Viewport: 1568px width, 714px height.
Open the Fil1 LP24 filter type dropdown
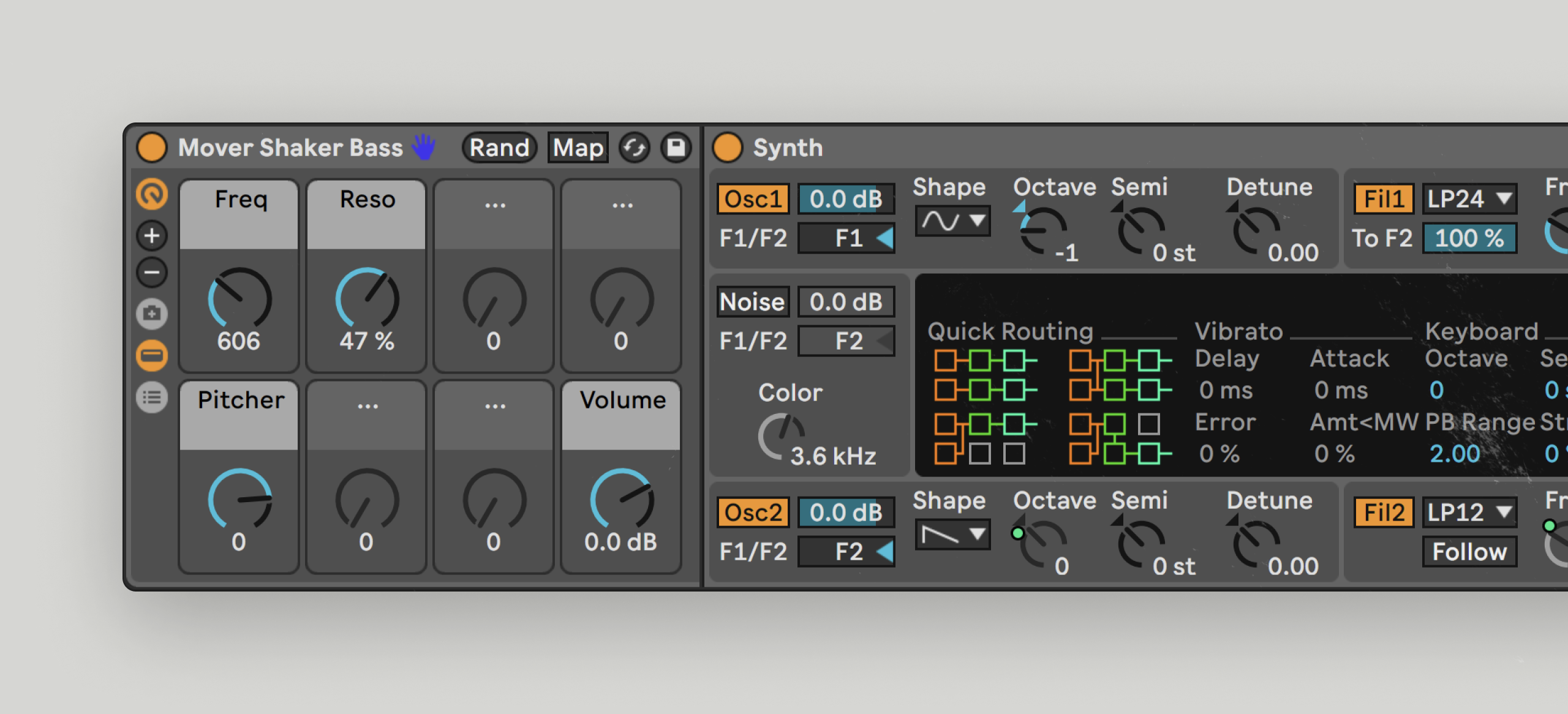tap(1469, 199)
